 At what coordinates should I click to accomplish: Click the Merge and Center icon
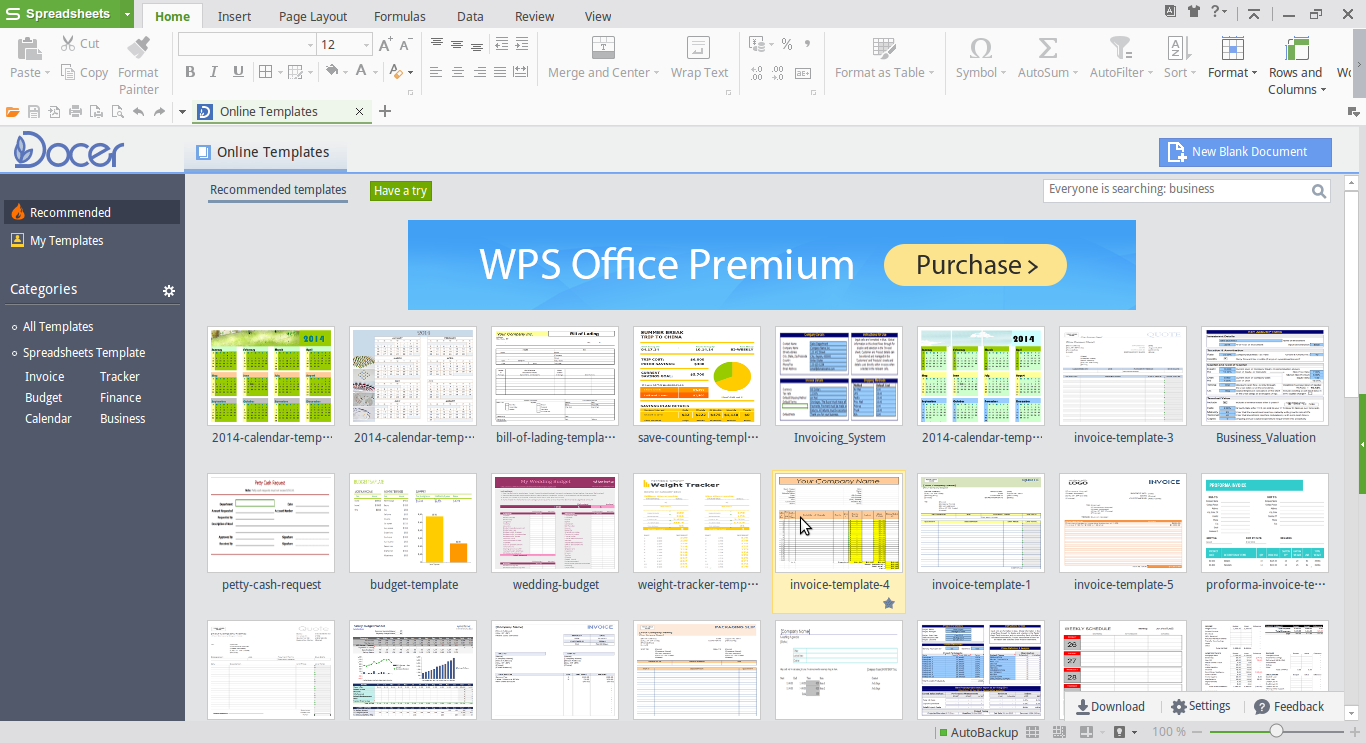tap(603, 47)
